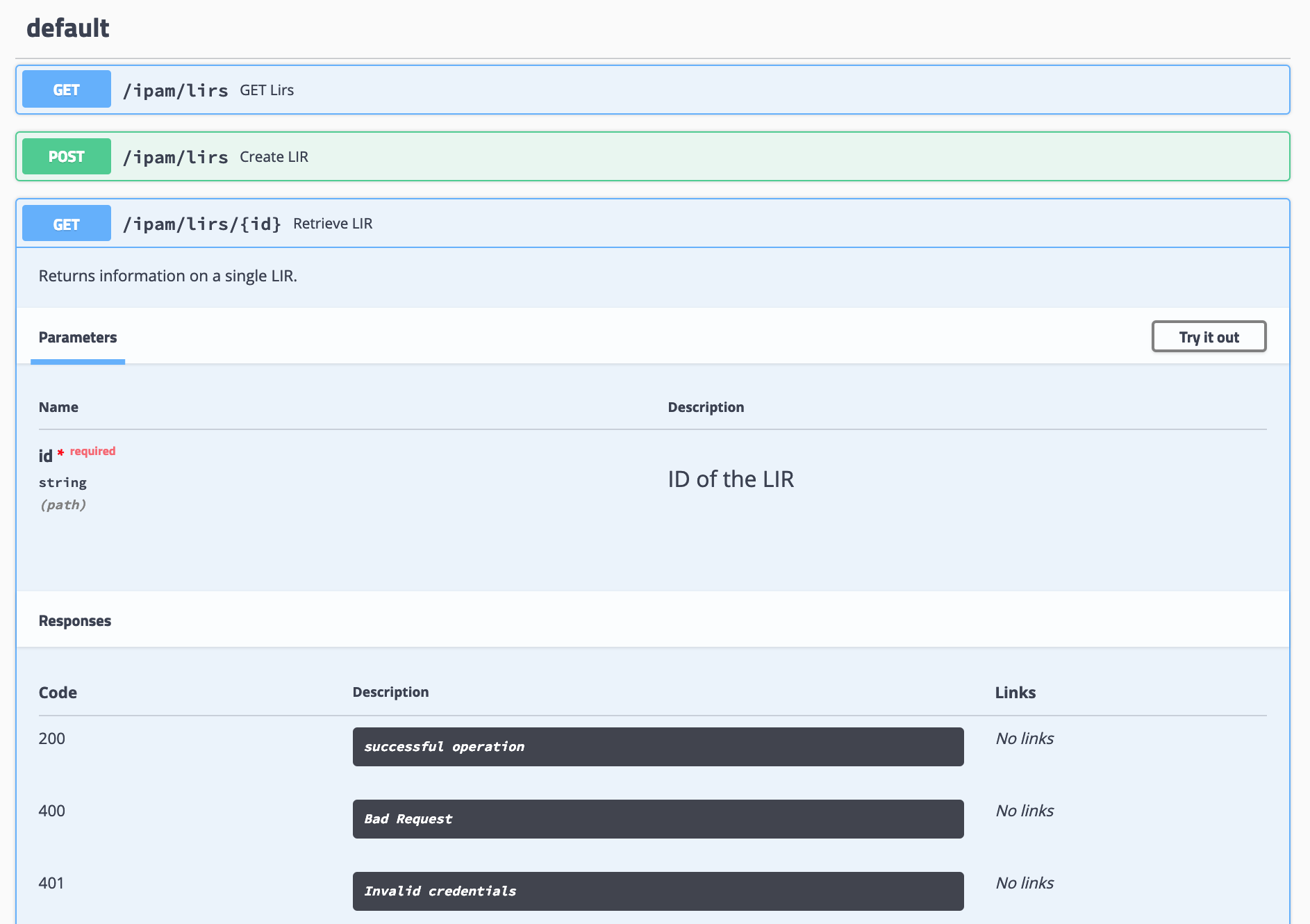Click the required id parameter name
Viewport: 1310px width, 924px height.
(x=46, y=456)
